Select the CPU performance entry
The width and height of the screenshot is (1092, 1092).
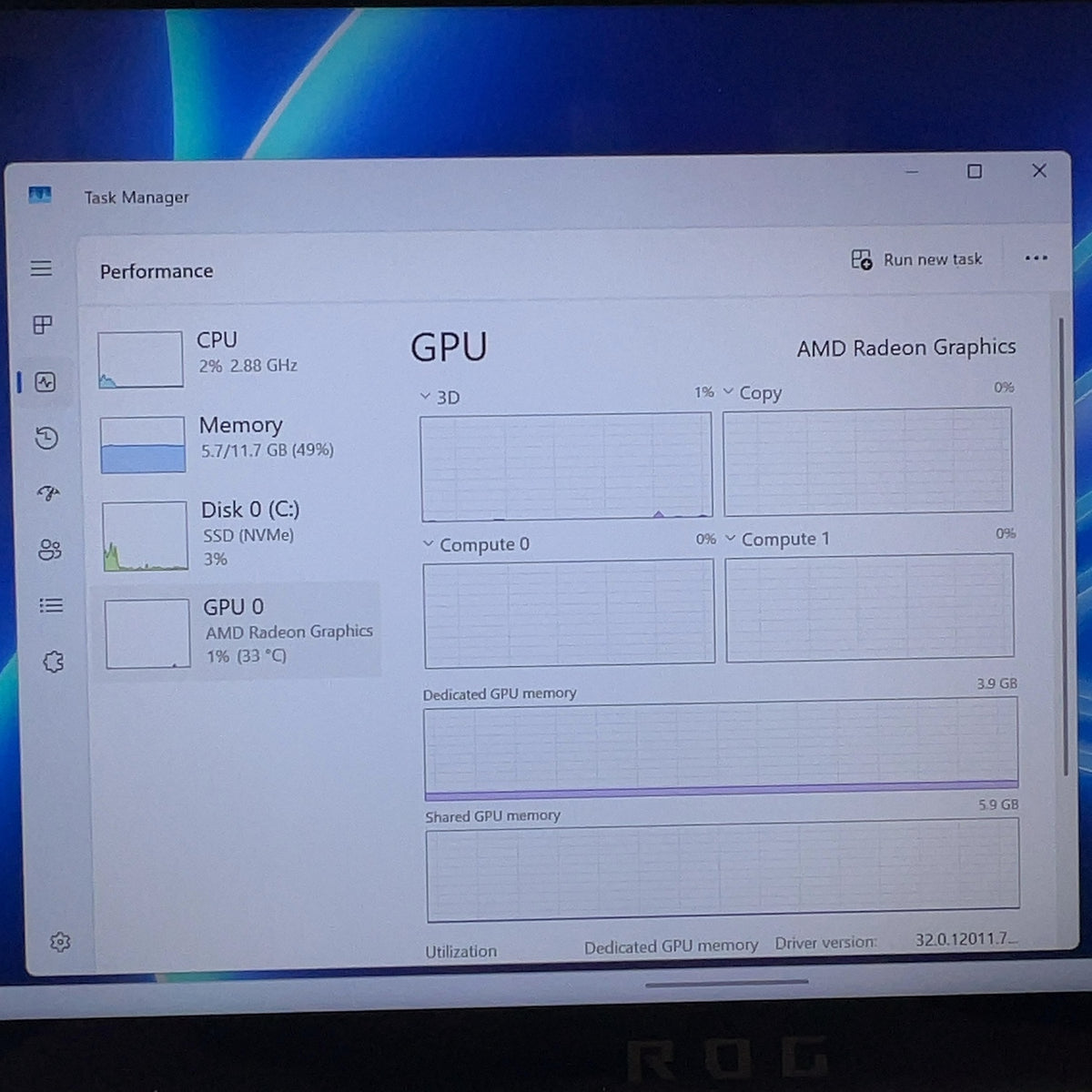235,359
